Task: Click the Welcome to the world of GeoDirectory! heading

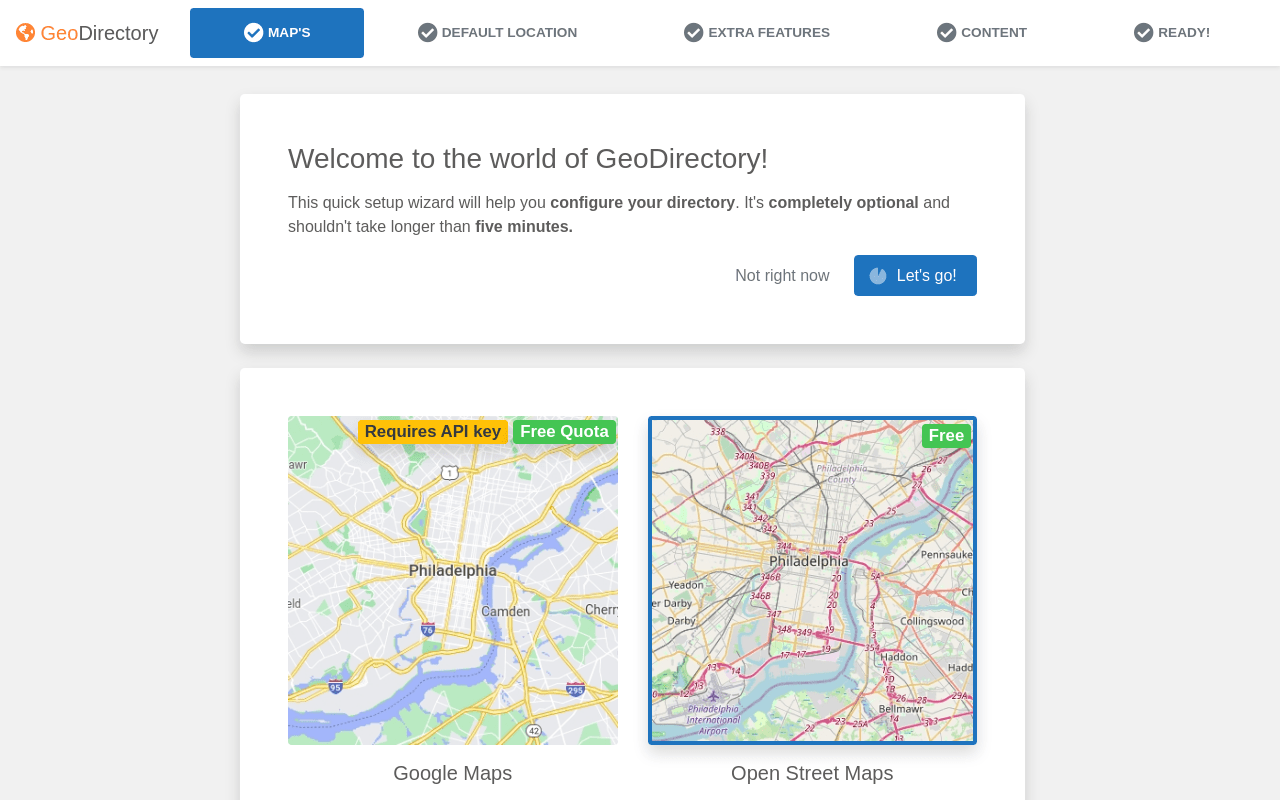Action: 528,159
